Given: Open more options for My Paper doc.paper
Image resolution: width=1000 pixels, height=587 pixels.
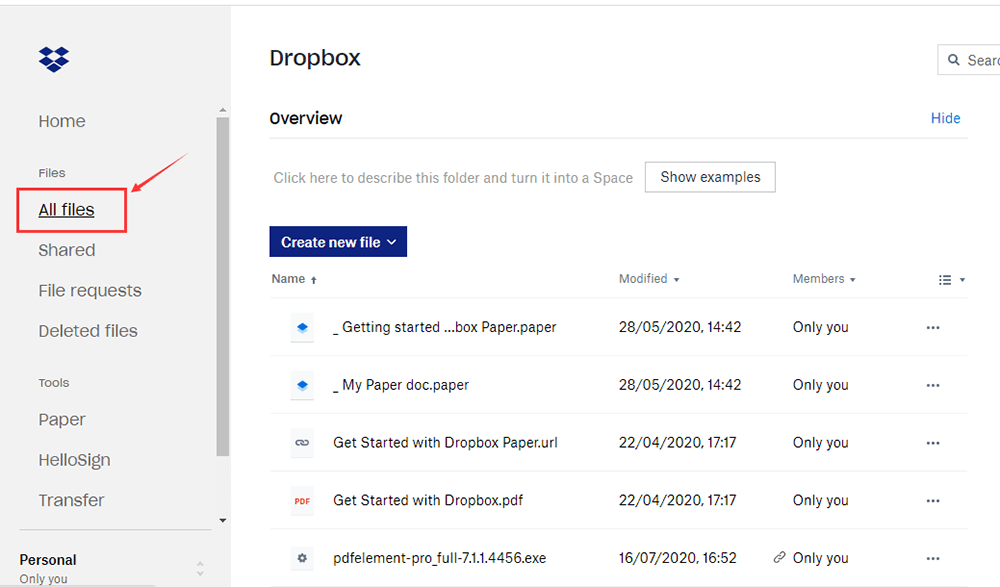Looking at the screenshot, I should [933, 385].
